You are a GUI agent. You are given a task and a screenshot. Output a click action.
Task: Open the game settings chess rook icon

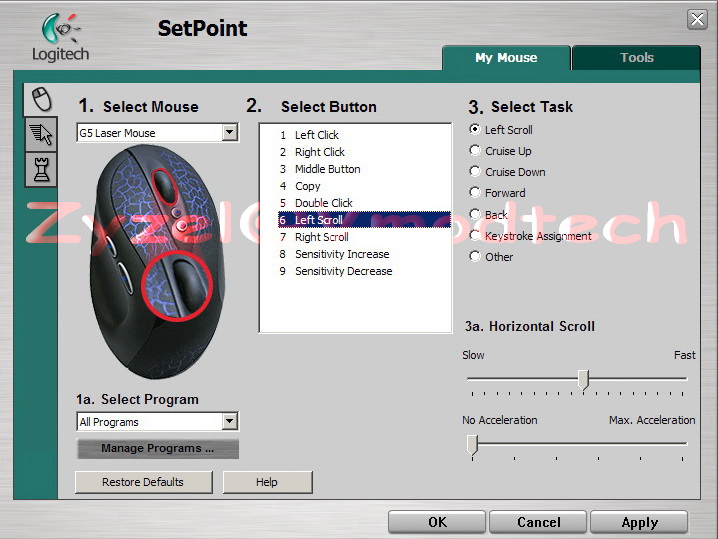pos(41,169)
